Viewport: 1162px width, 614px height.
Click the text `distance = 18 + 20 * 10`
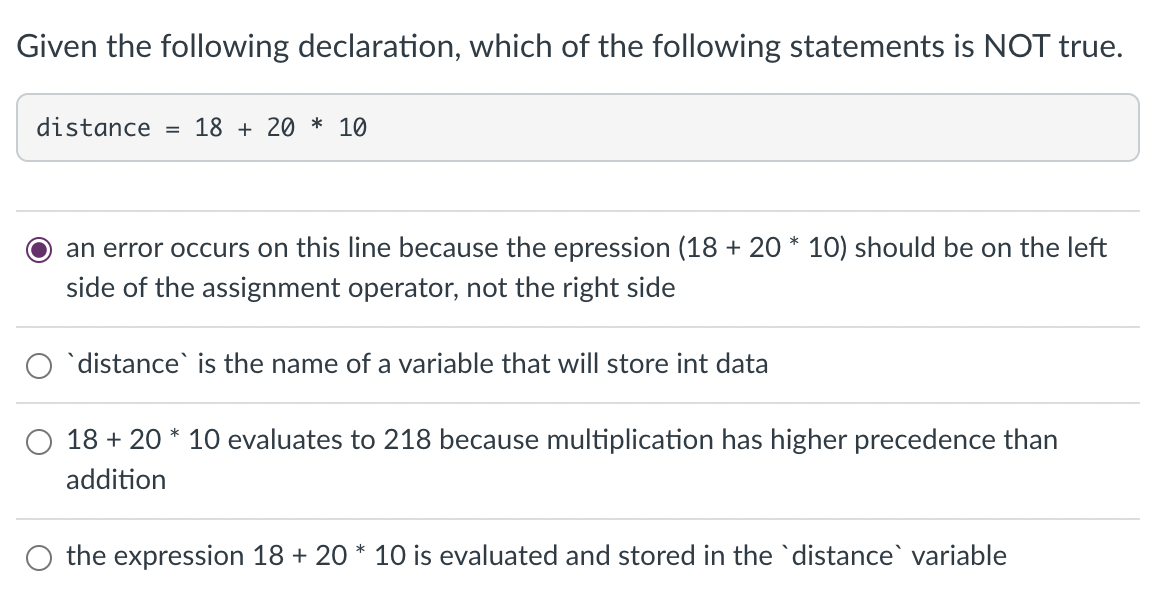click(200, 127)
